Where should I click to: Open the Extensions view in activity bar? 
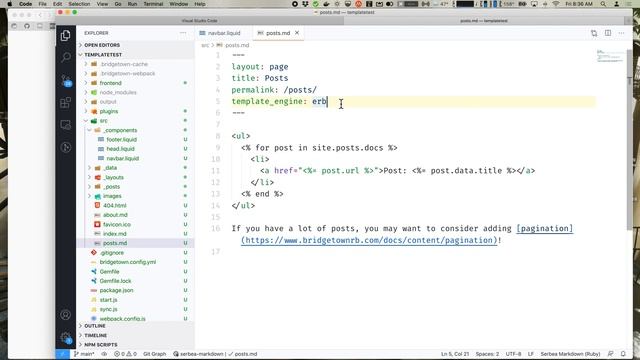click(65, 102)
